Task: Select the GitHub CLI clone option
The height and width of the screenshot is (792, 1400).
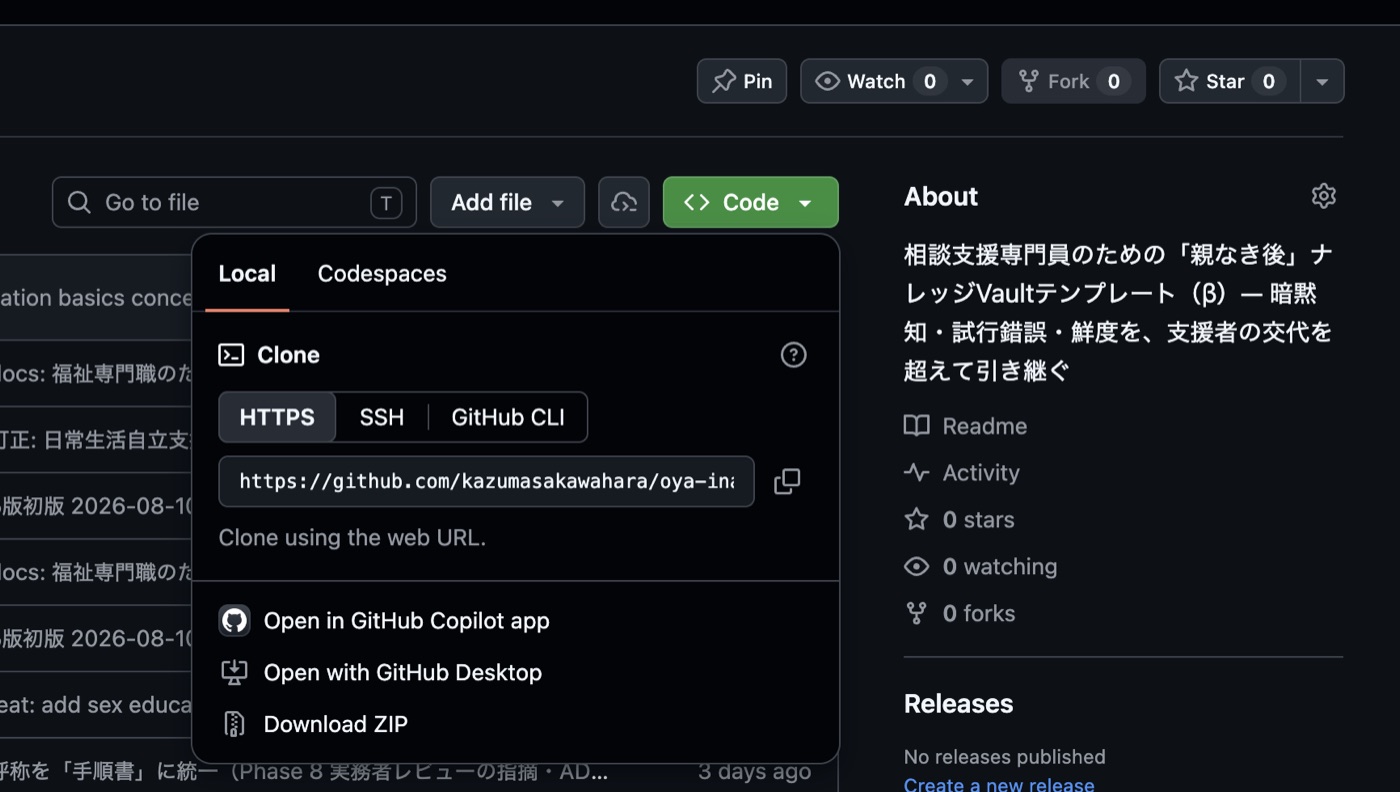Action: click(508, 417)
